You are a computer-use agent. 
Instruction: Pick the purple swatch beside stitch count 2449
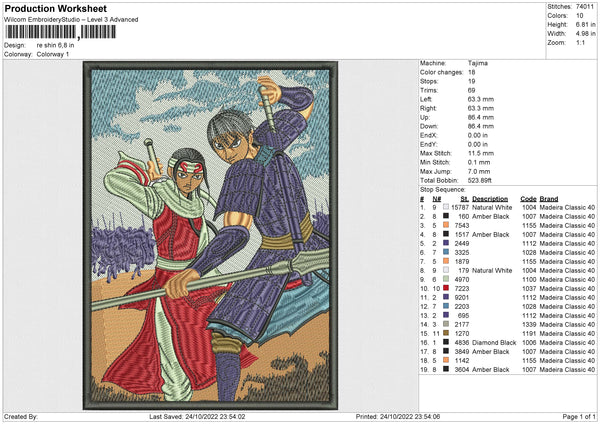click(446, 243)
